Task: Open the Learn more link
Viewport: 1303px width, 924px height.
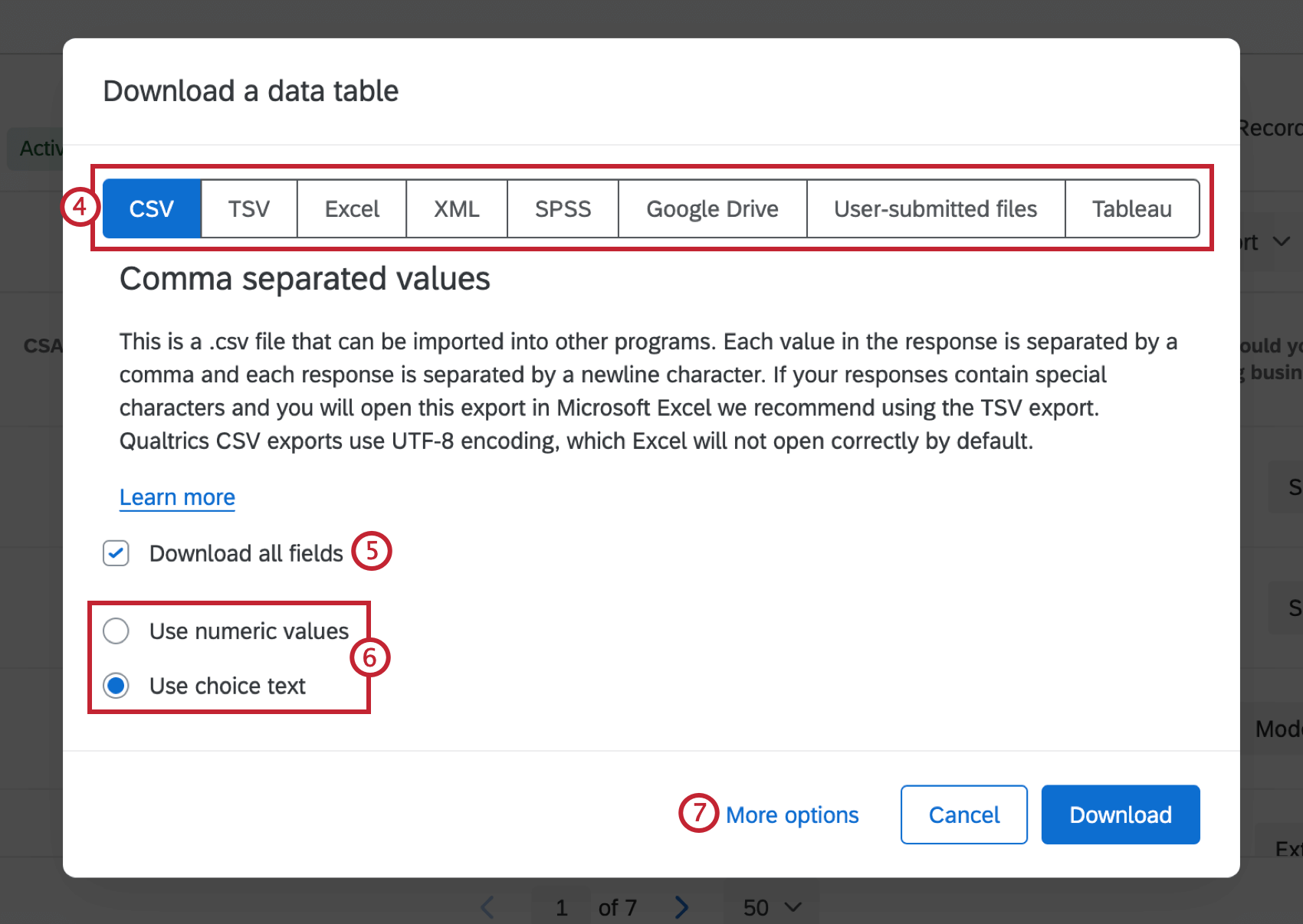Action: click(x=177, y=497)
